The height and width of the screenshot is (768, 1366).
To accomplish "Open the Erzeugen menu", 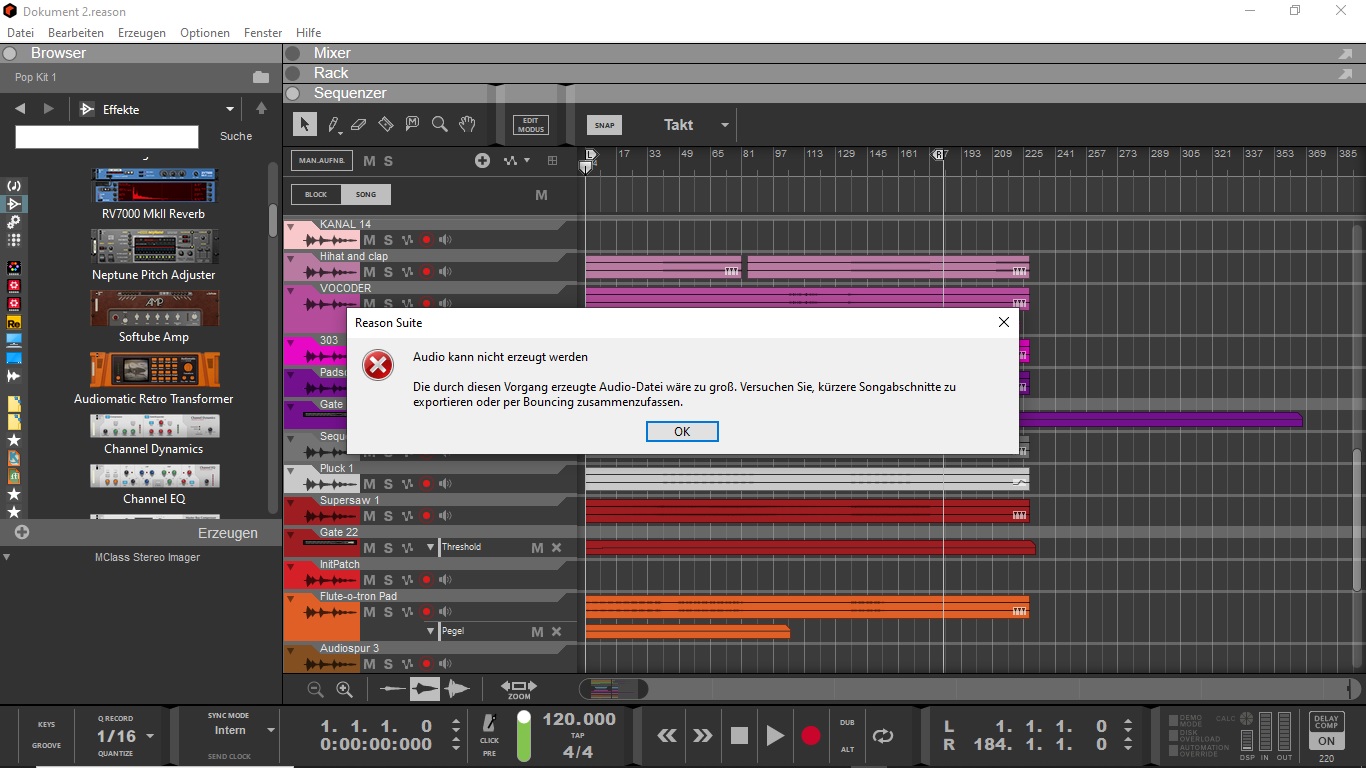I will click(142, 33).
